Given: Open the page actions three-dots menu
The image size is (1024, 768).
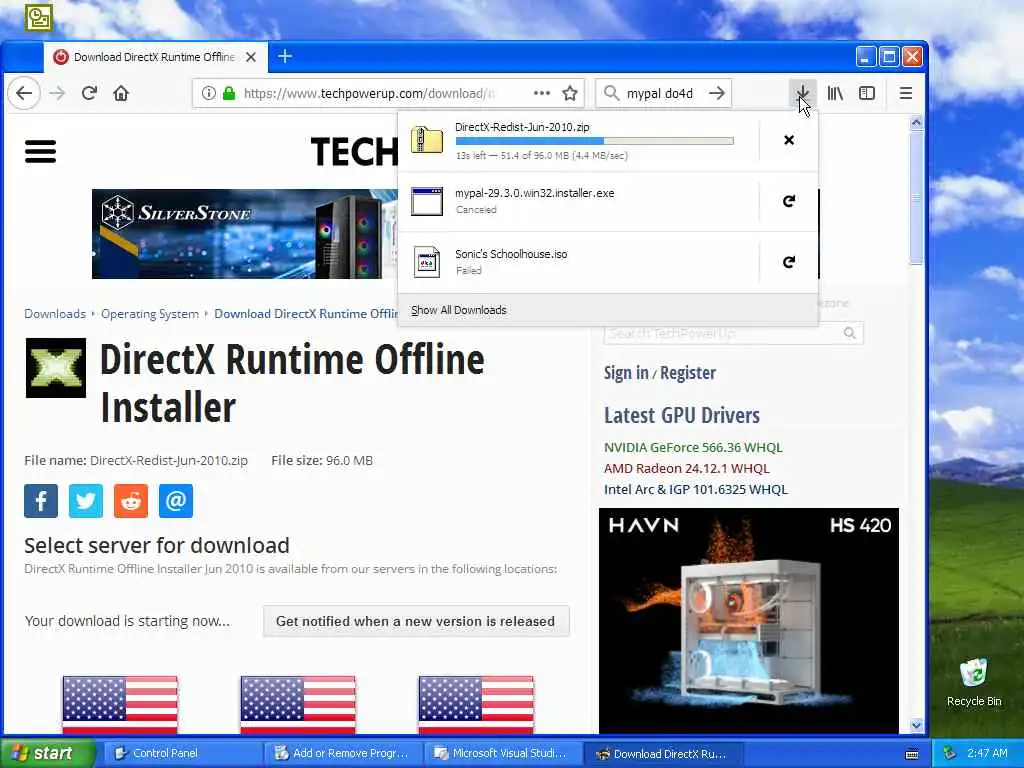Looking at the screenshot, I should [541, 93].
